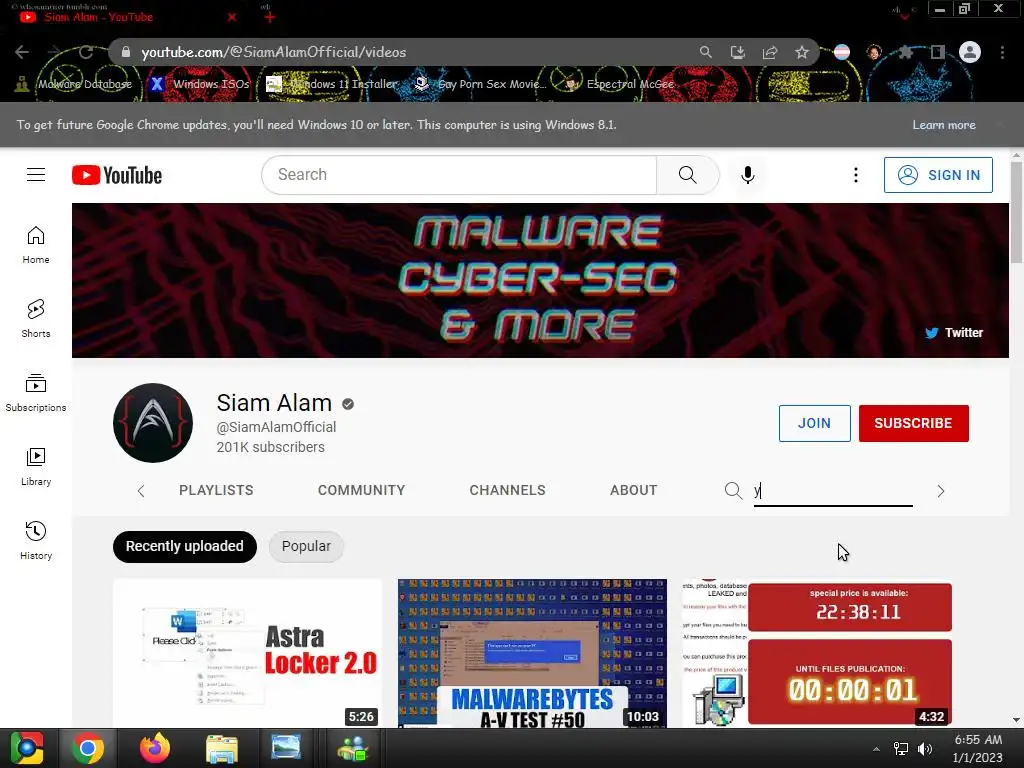This screenshot has width=1024, height=768.
Task: Open Firefox from the taskbar
Action: click(x=155, y=748)
